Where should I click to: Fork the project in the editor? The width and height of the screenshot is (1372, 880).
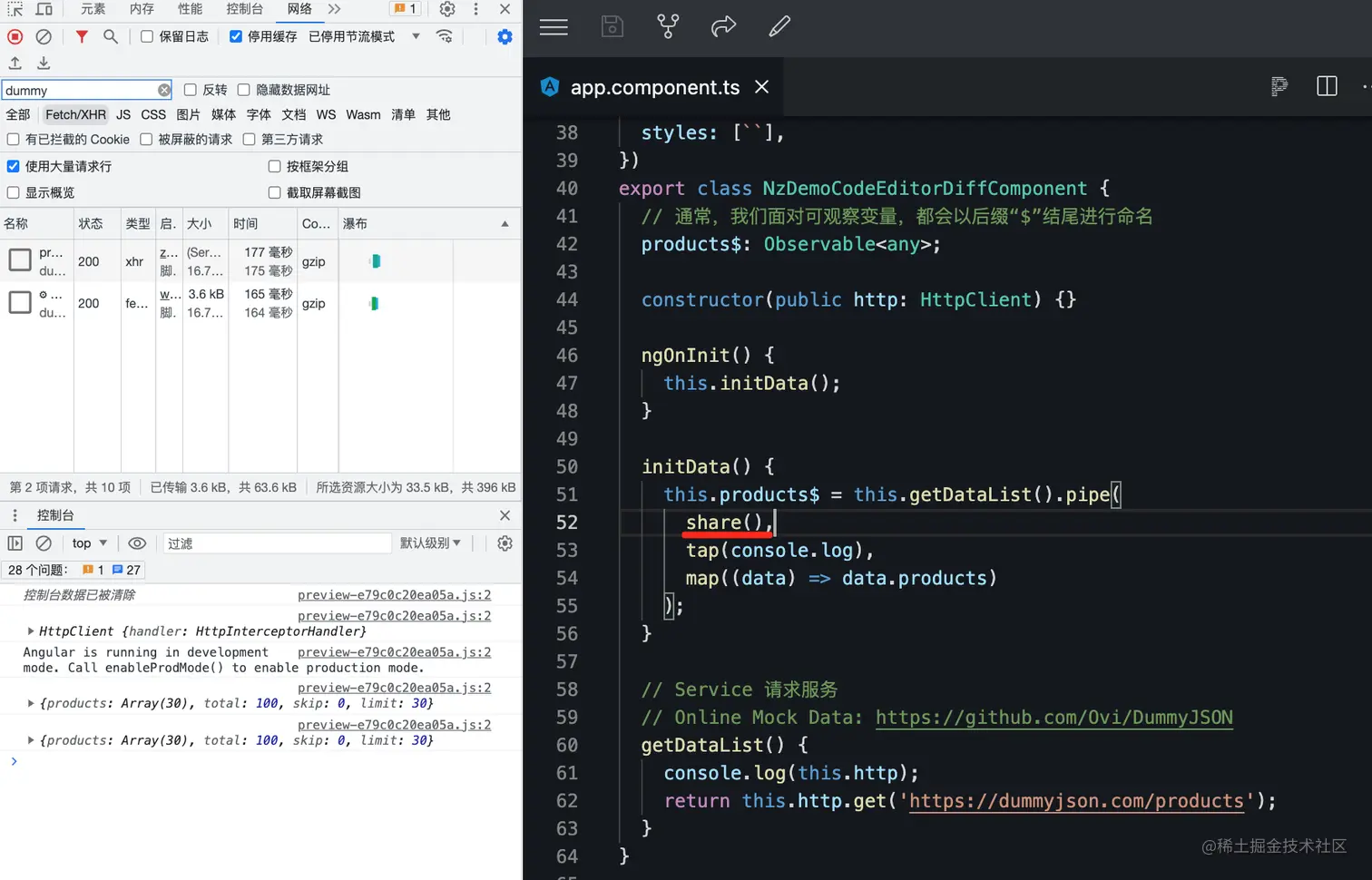click(x=668, y=26)
